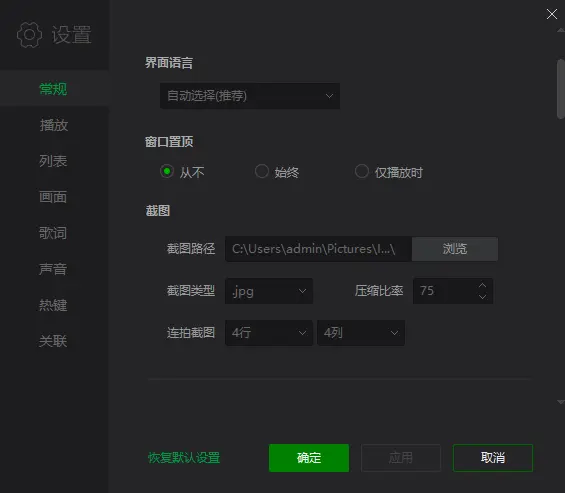Open the 声音 settings tab

54,269
